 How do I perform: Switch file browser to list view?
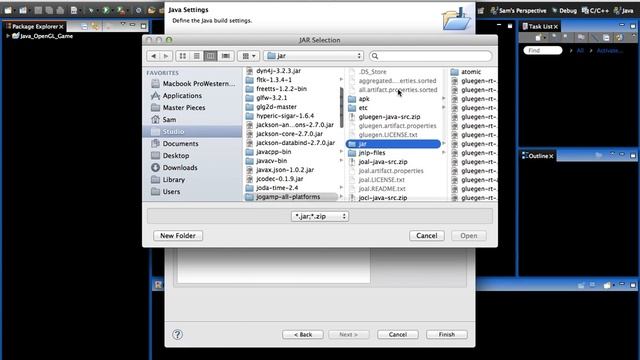tap(197, 56)
